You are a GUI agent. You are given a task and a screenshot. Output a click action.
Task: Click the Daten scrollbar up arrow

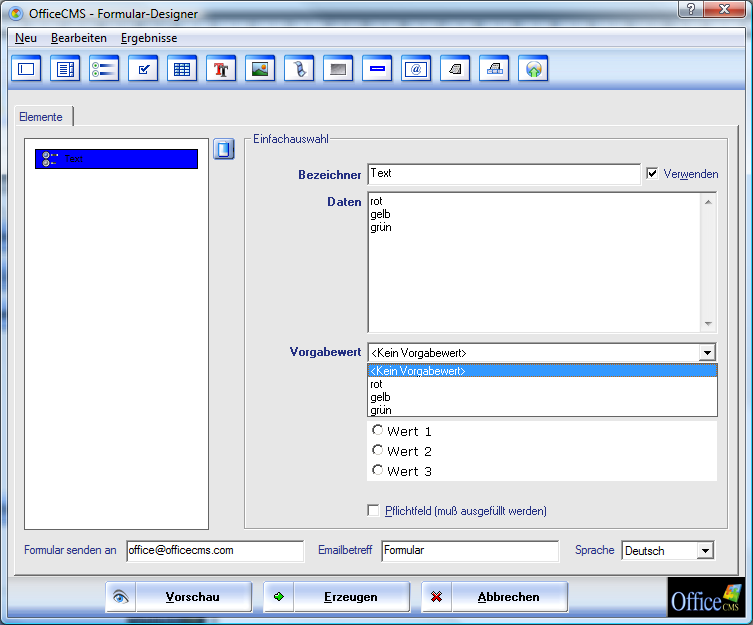pos(708,202)
